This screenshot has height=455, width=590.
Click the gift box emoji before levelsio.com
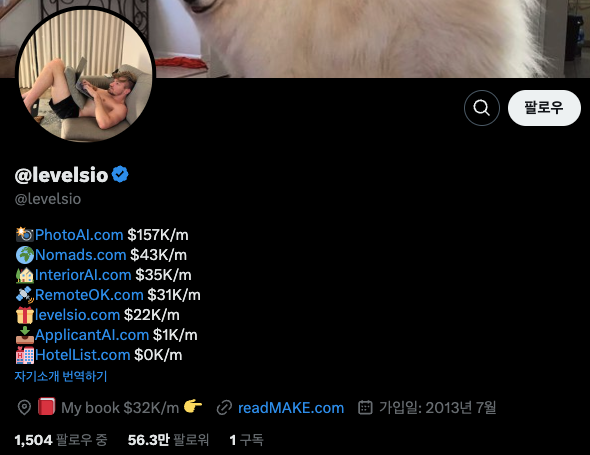click(x=24, y=315)
